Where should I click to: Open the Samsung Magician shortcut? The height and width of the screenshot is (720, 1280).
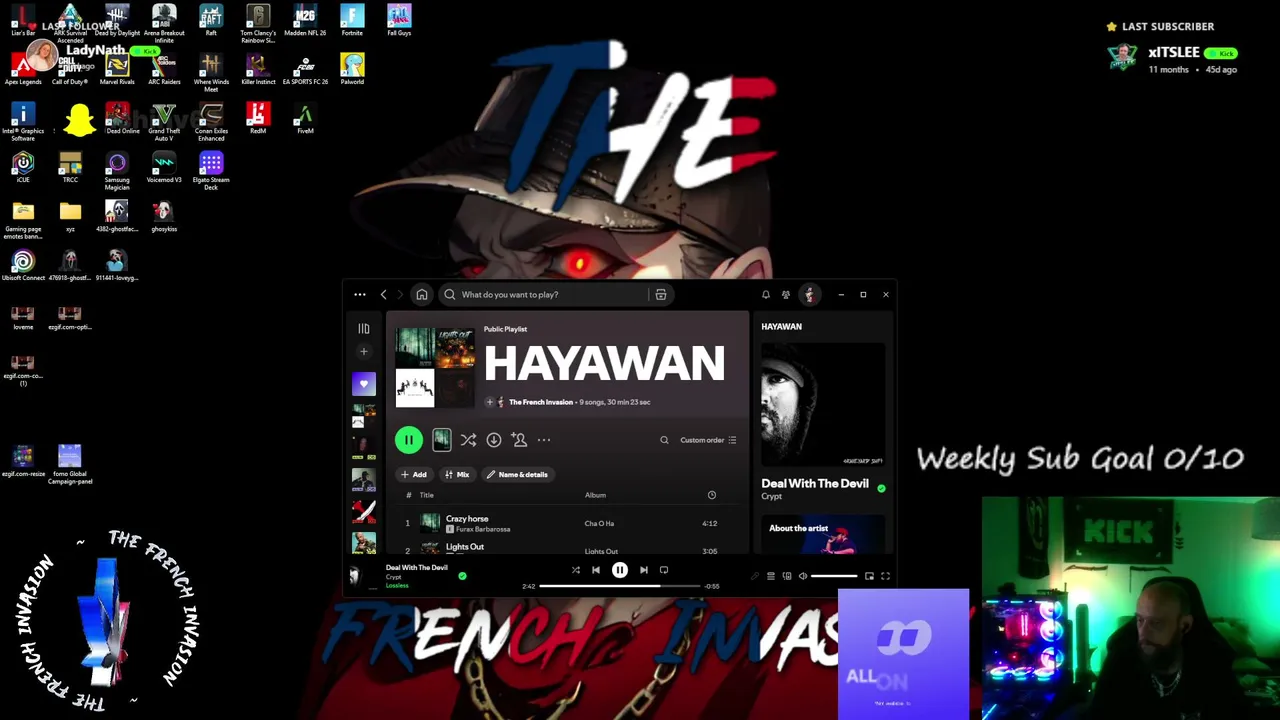pos(117,170)
